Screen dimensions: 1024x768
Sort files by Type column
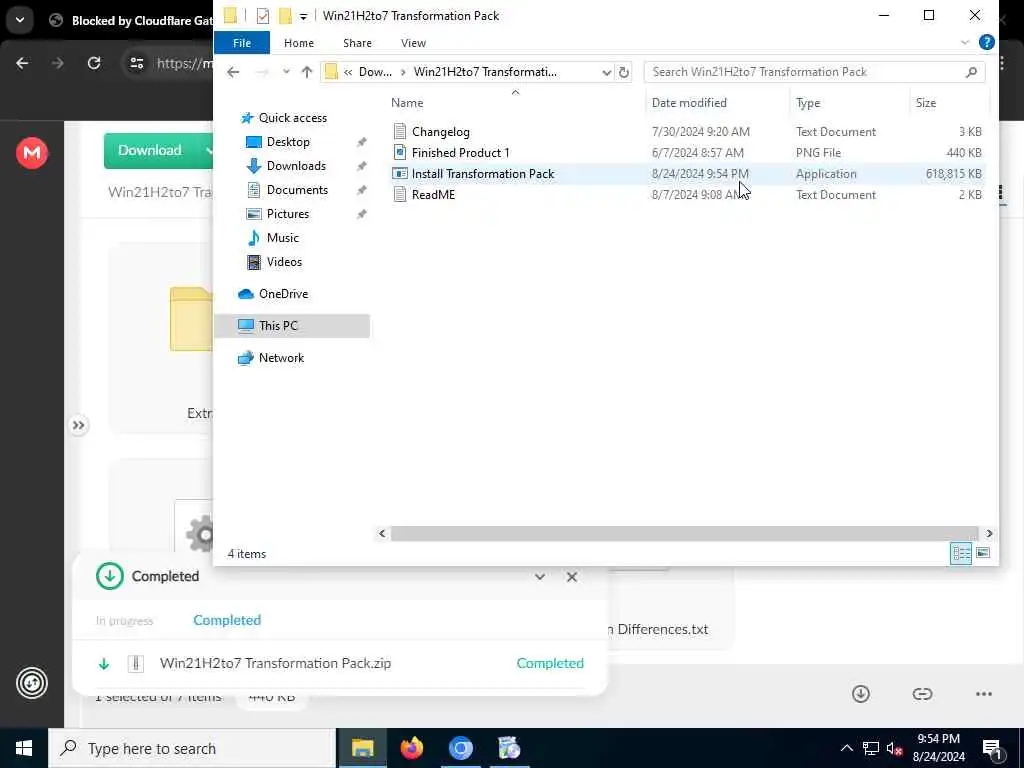[x=808, y=103]
